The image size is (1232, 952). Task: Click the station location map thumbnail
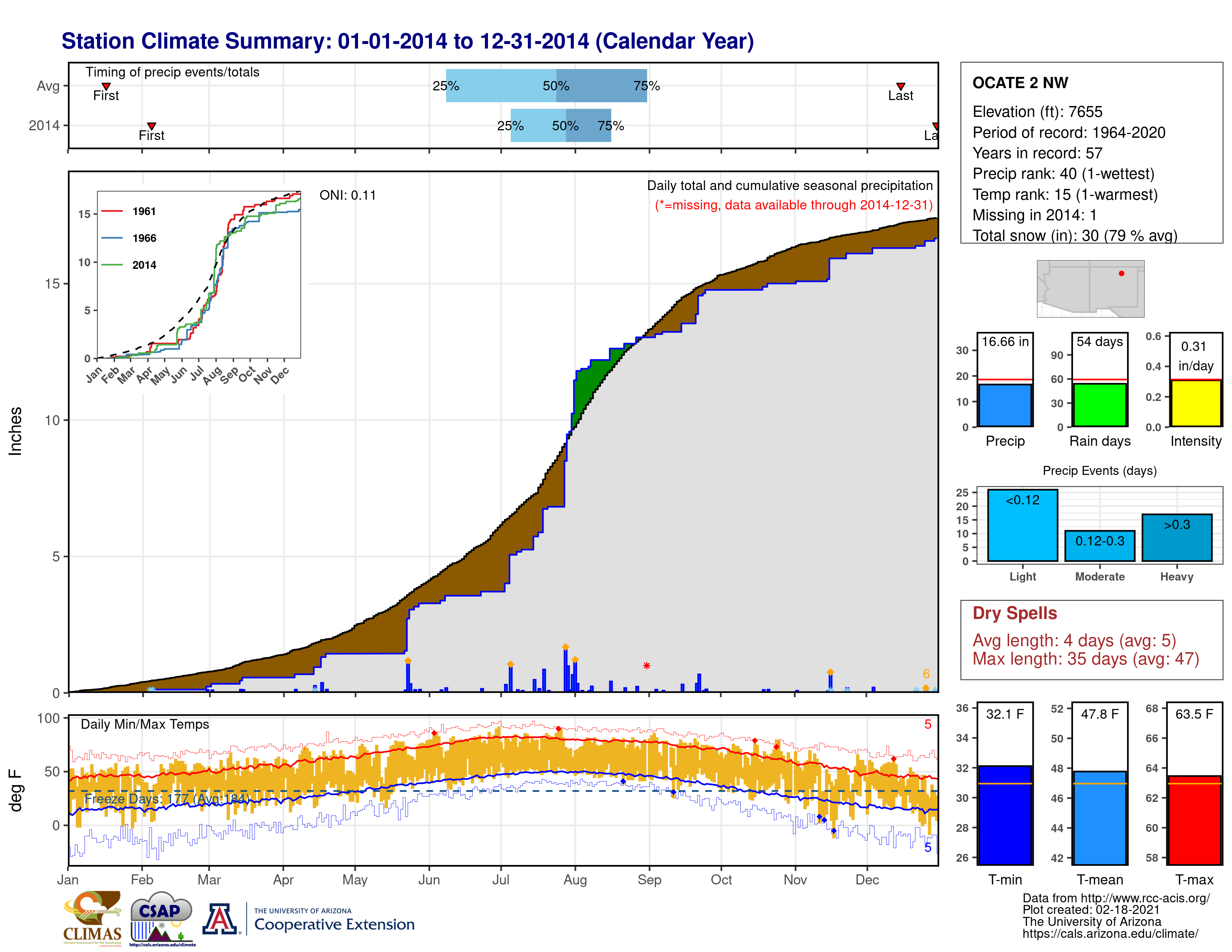pyautogui.click(x=1091, y=289)
